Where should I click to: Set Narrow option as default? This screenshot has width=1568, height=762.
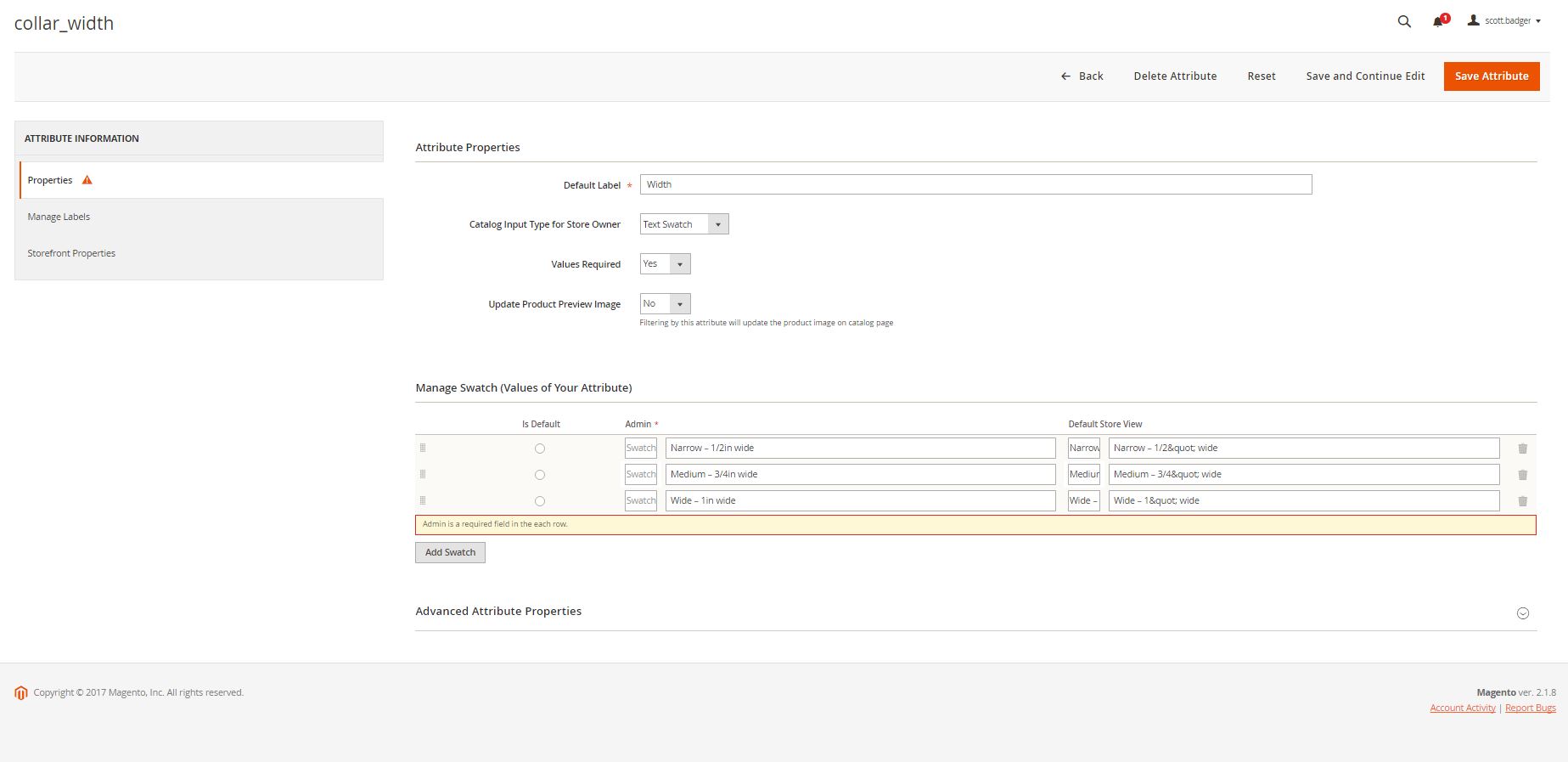[x=540, y=449]
